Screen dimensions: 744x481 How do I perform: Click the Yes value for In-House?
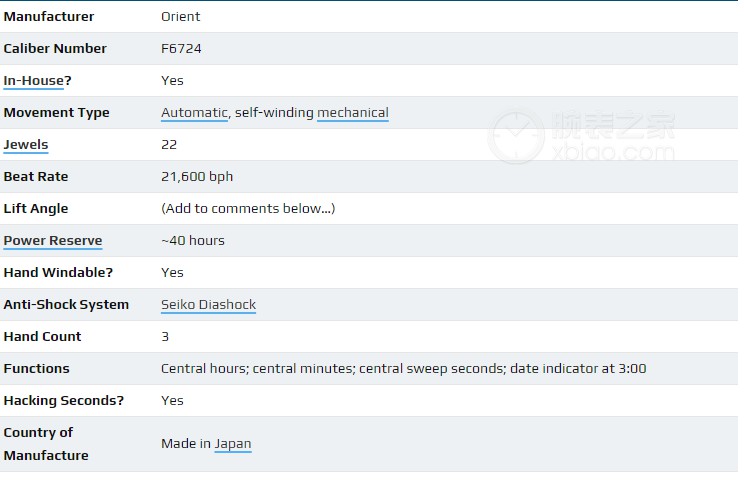tap(172, 81)
